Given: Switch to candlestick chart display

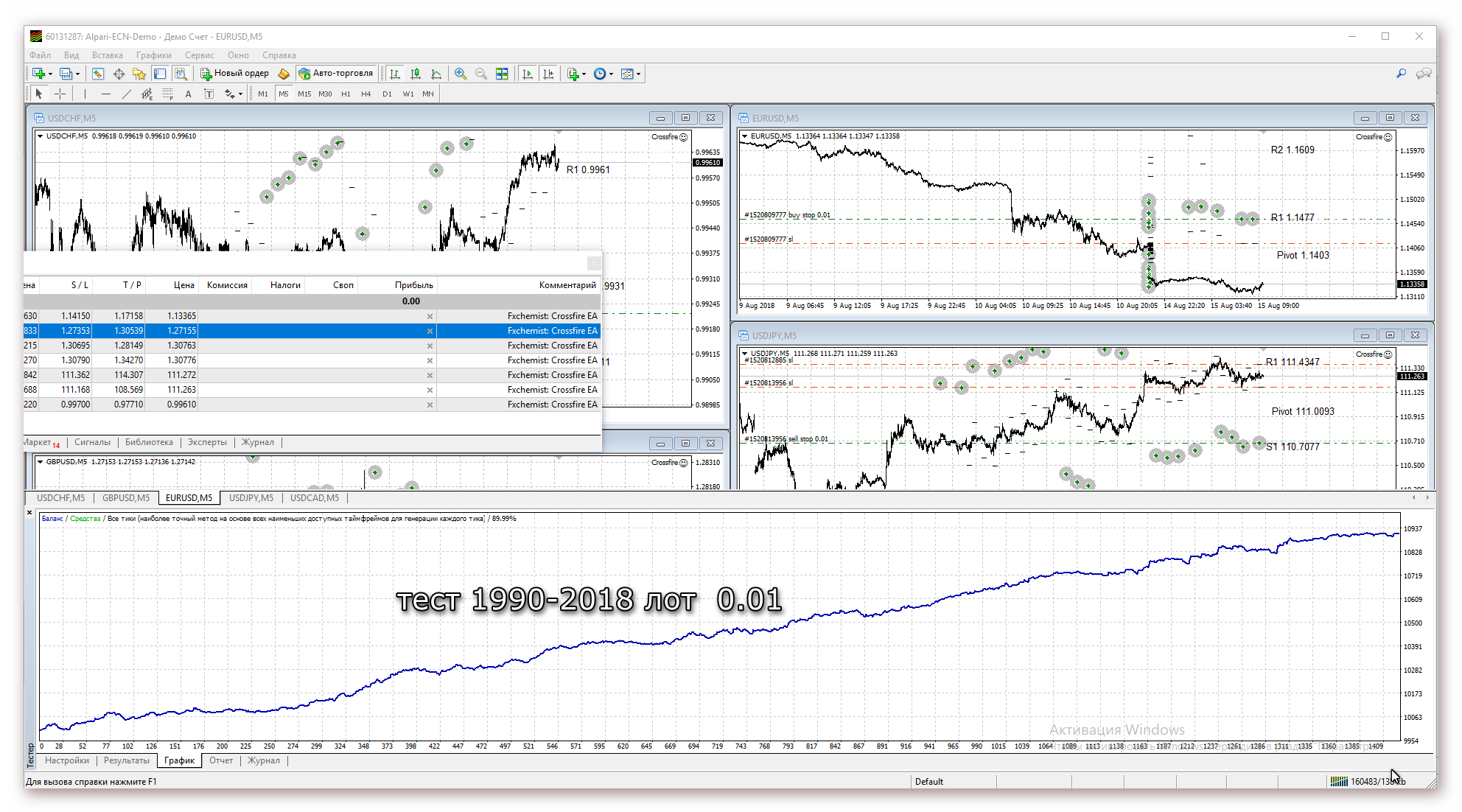Looking at the screenshot, I should pos(416,74).
